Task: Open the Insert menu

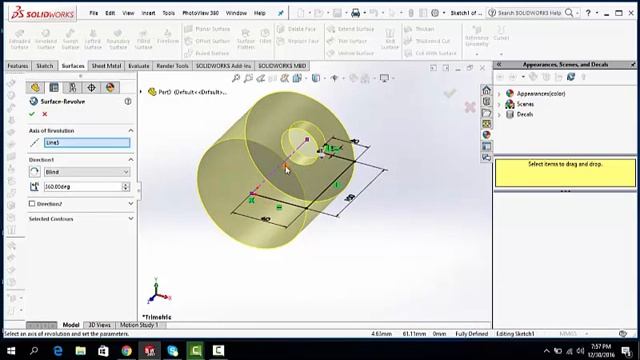Action: tap(148, 13)
